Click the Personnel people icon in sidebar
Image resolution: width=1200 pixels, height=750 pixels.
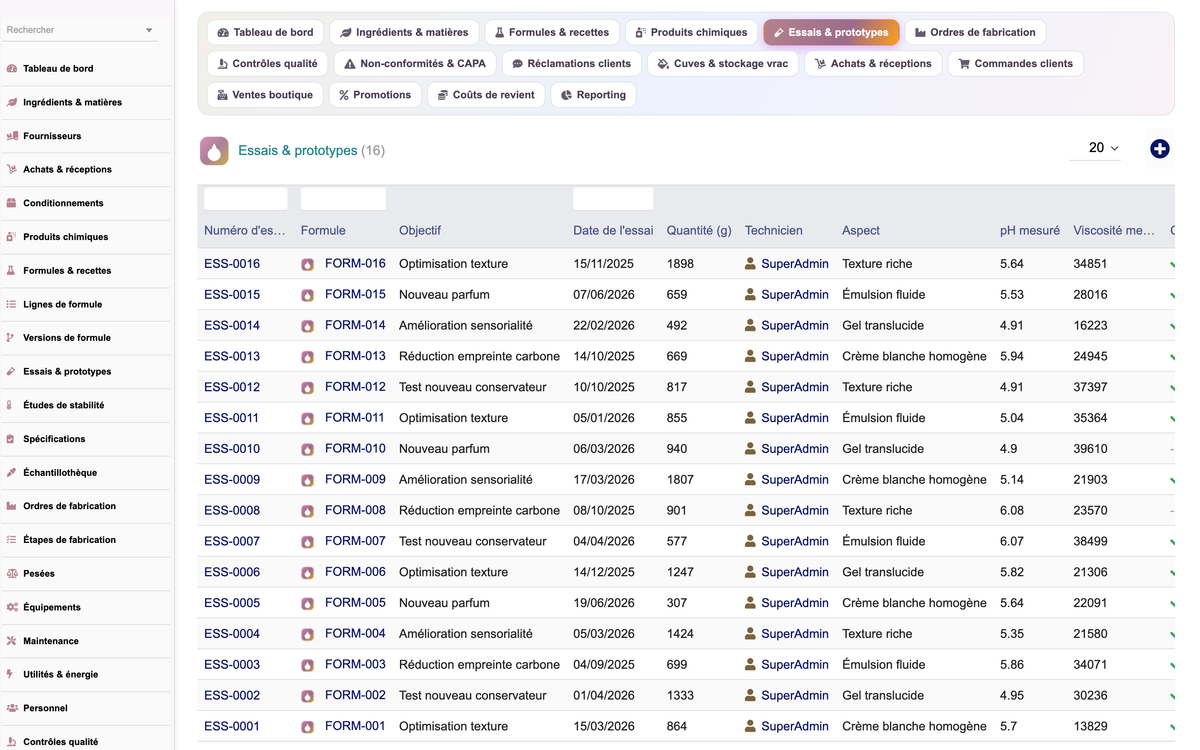pyautogui.click(x=12, y=708)
